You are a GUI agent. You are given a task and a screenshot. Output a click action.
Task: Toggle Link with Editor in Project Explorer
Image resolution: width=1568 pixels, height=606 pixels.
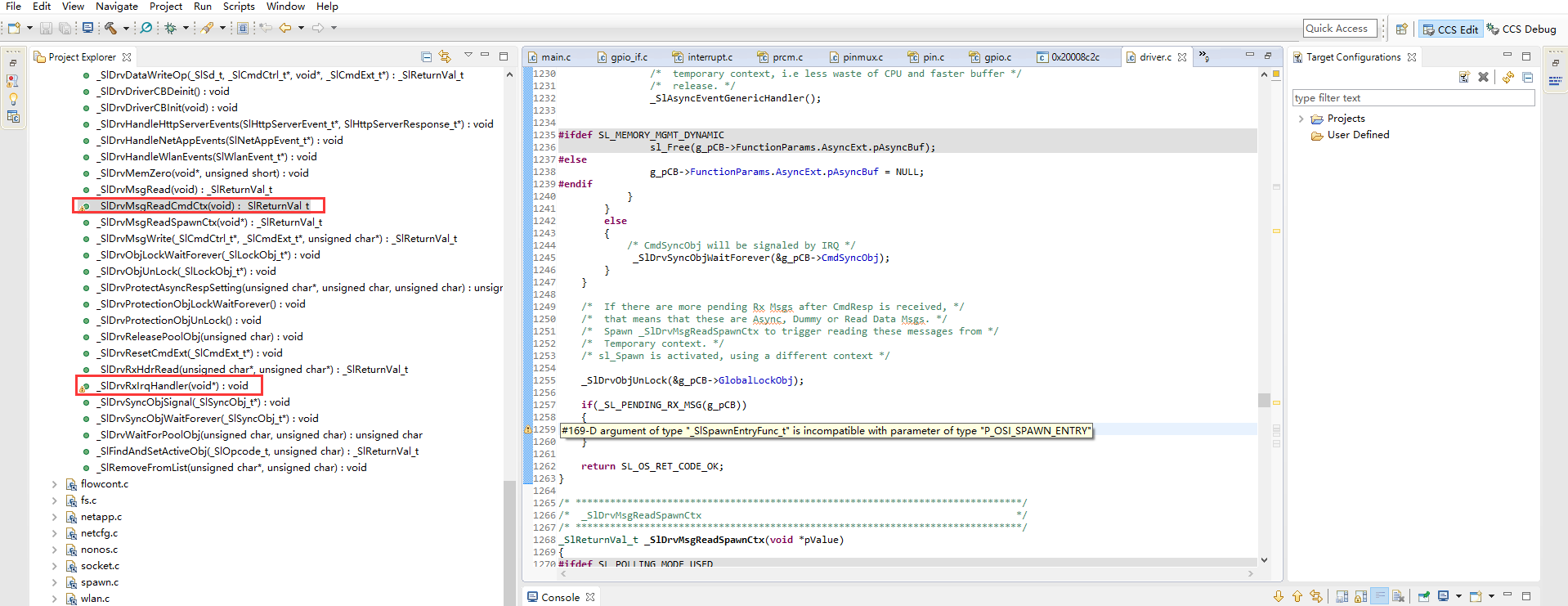445,56
